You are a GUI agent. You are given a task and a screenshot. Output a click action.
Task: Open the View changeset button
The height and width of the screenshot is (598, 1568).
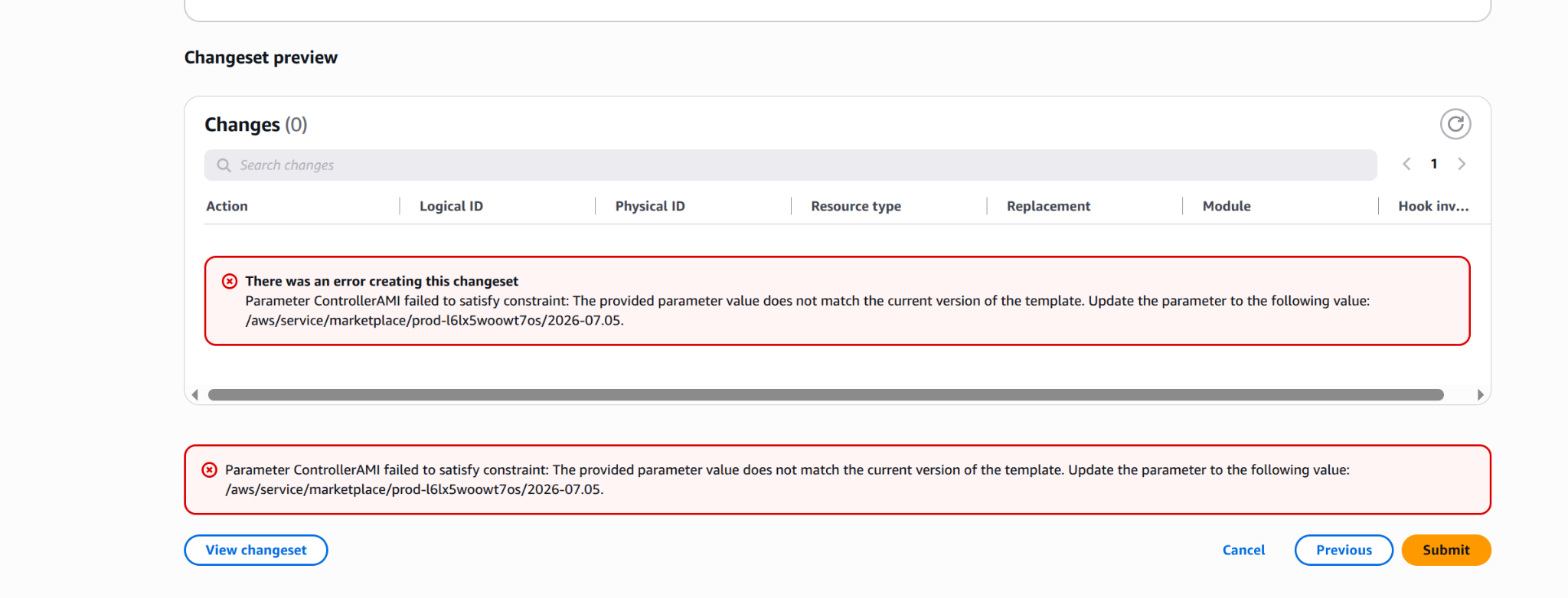[256, 550]
